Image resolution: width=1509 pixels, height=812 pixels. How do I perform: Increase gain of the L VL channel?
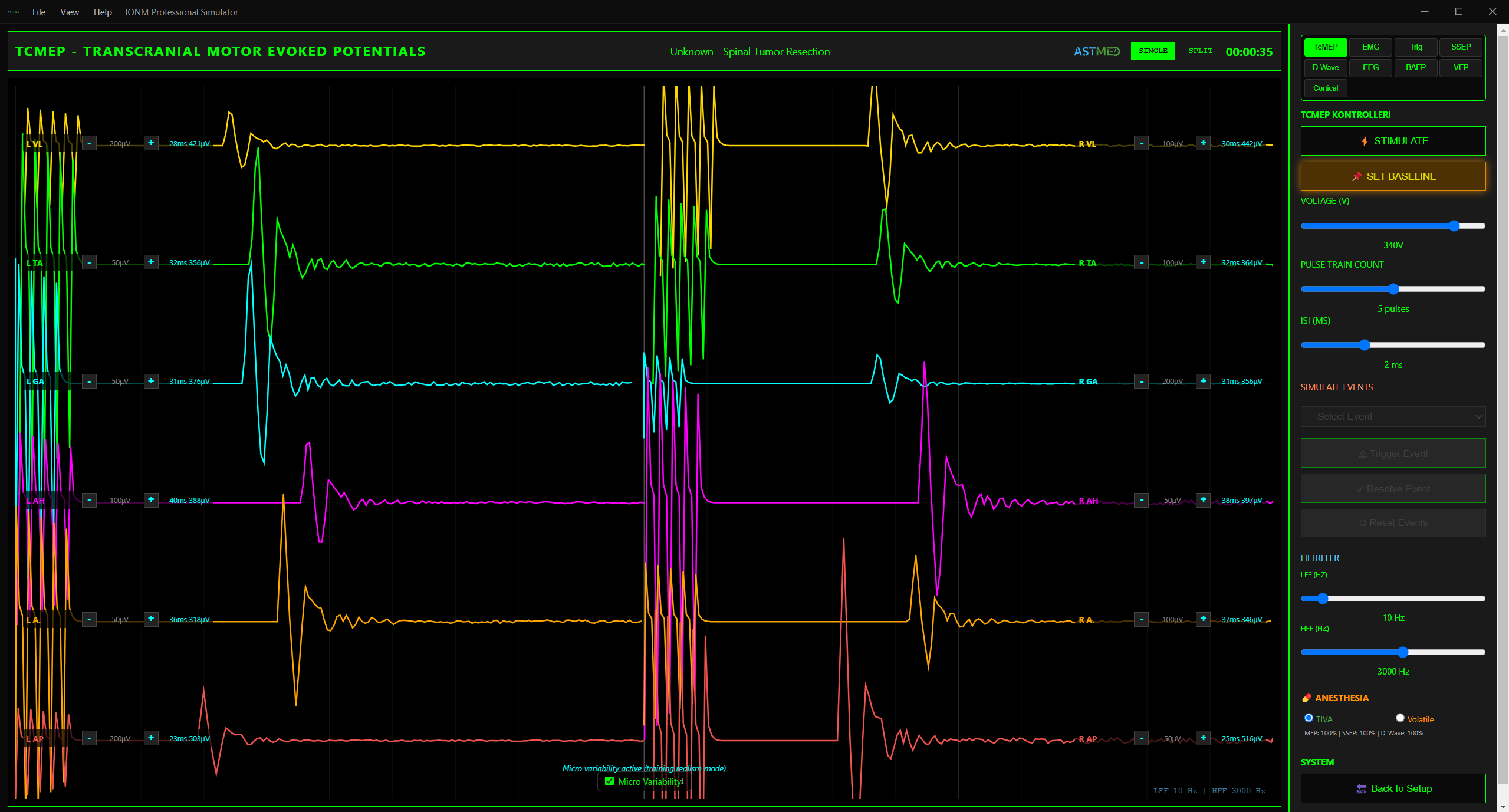[151, 143]
